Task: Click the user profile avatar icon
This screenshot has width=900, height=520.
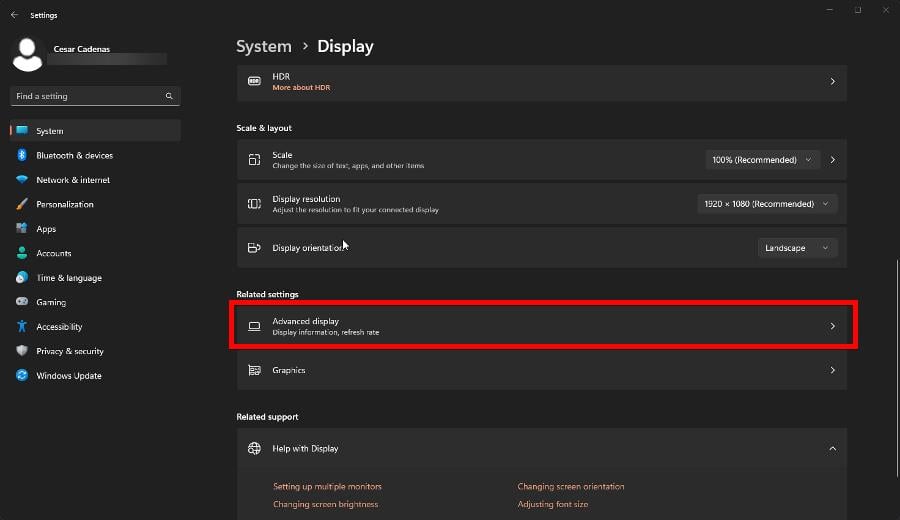Action: coord(27,55)
